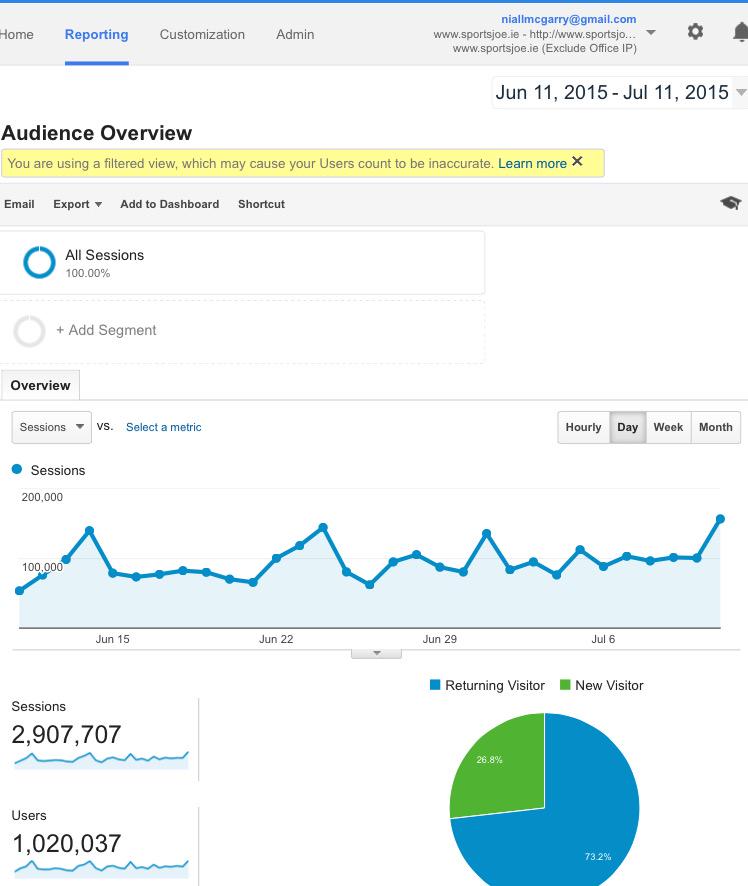Click the last data point on sessions chart
The image size is (748, 886).
click(720, 519)
